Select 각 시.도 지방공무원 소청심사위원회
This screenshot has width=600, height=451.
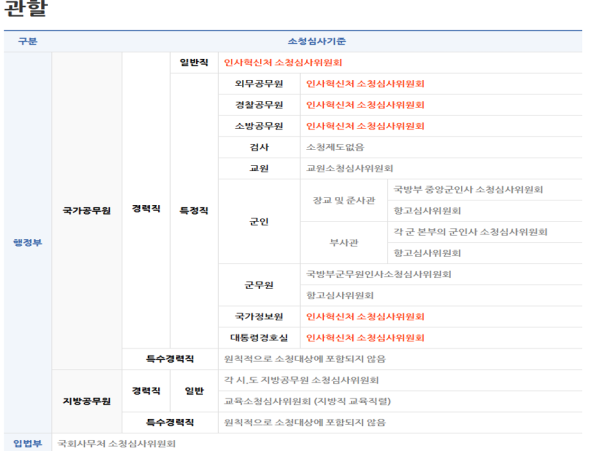302,380
